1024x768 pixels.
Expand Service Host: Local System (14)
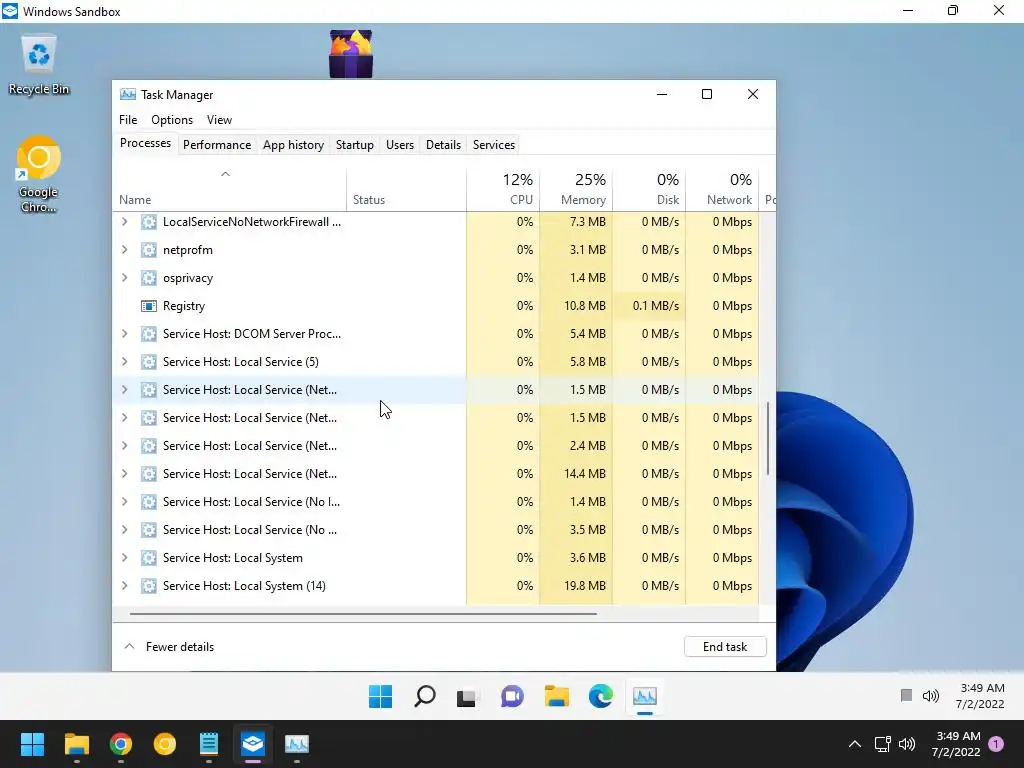pyautogui.click(x=124, y=586)
